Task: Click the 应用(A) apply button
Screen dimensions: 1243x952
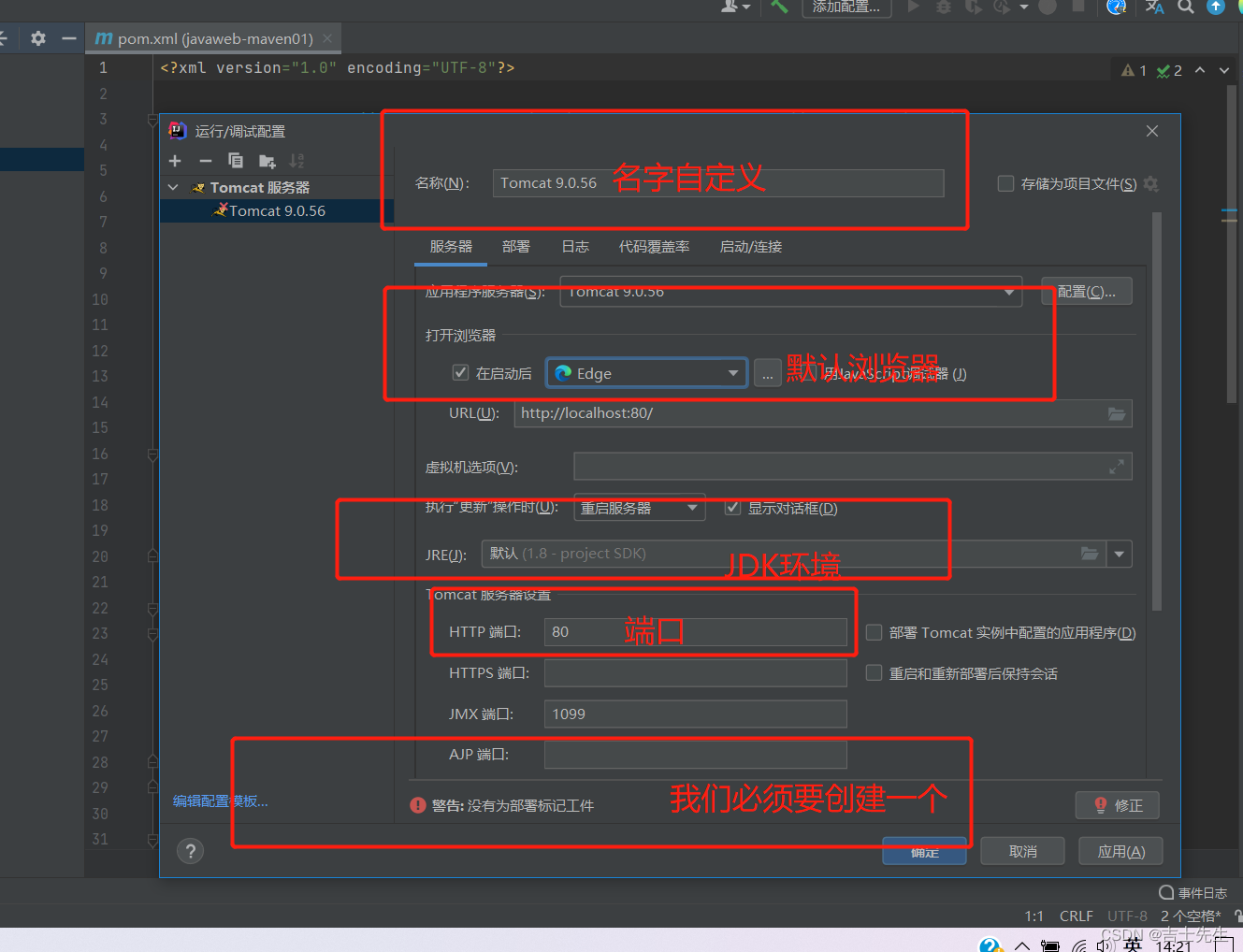Action: (1120, 851)
